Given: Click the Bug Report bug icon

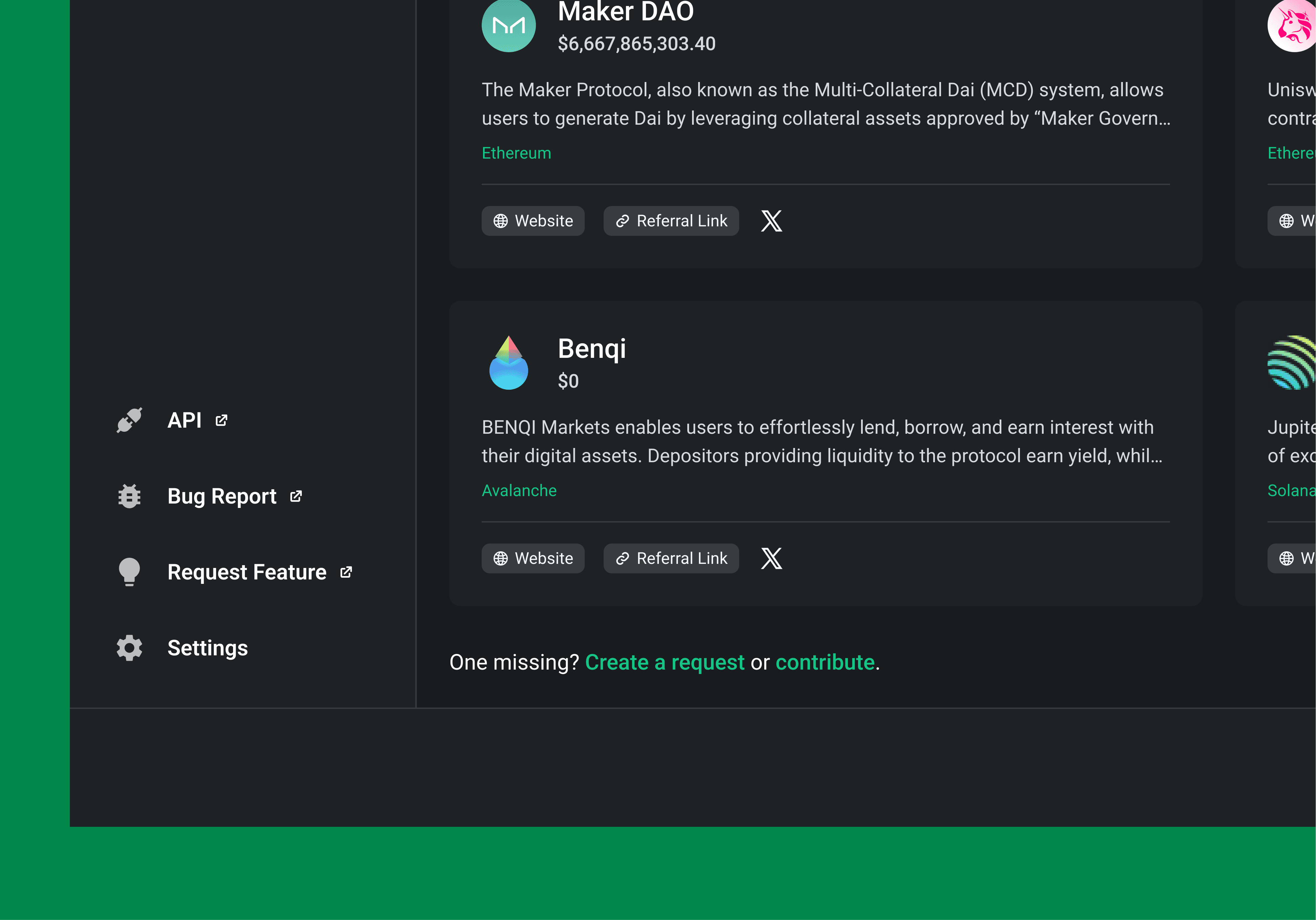Looking at the screenshot, I should [x=129, y=496].
